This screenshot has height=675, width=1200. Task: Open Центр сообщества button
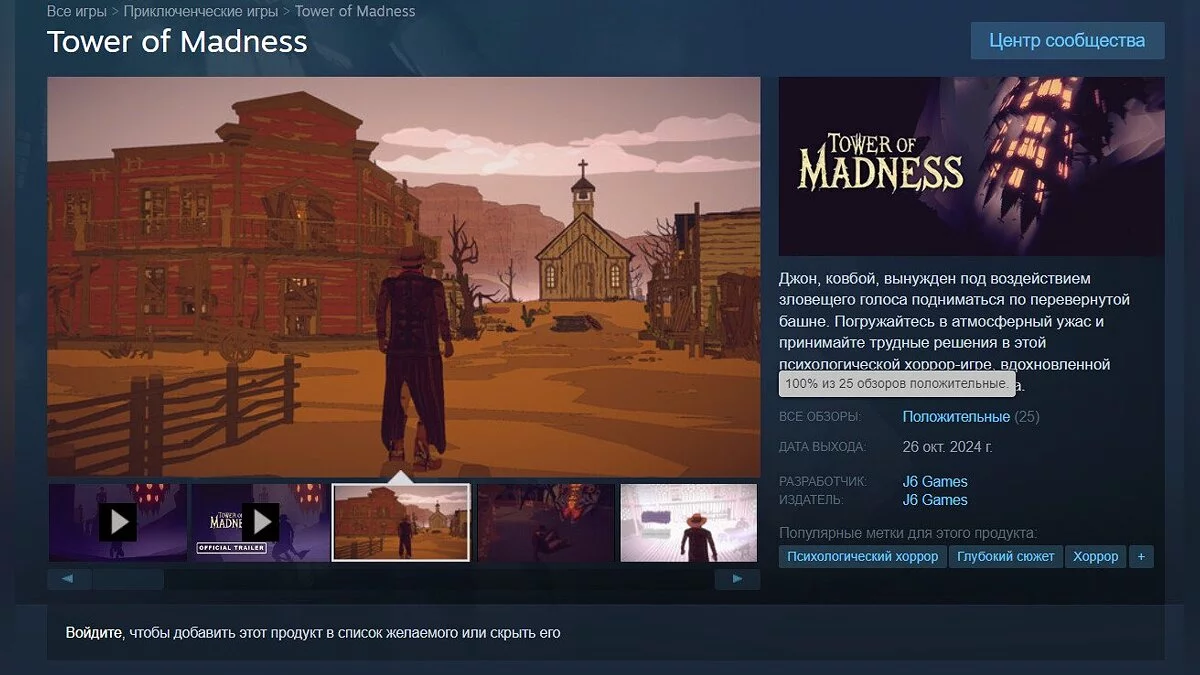[x=1067, y=41]
